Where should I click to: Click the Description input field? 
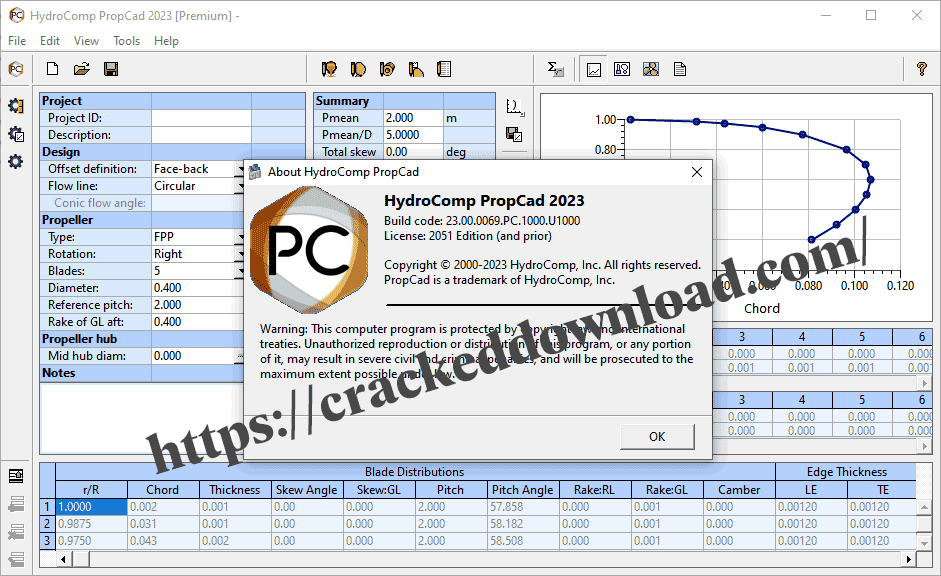coord(201,135)
